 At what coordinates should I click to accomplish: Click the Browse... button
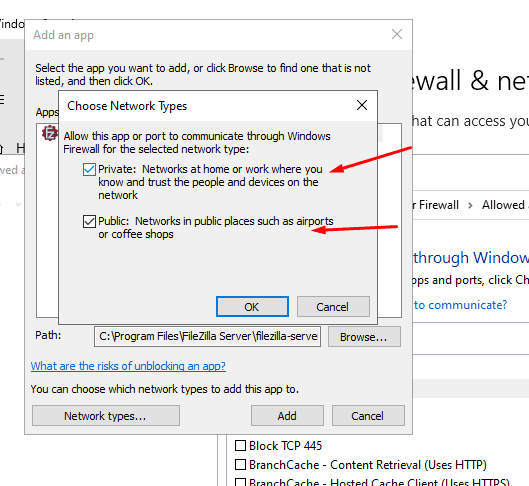click(x=364, y=337)
